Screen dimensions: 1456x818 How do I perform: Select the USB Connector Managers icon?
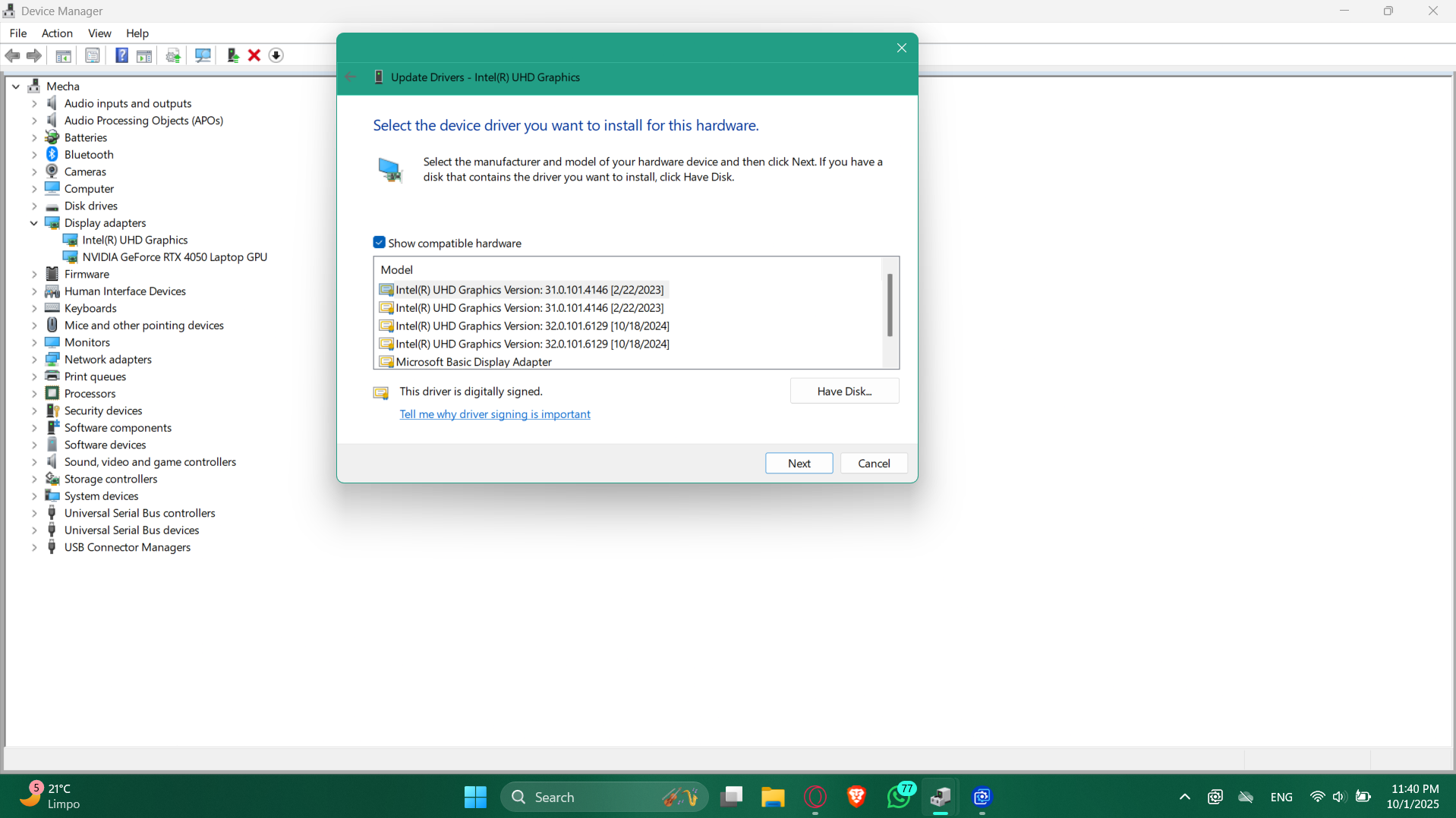(52, 547)
